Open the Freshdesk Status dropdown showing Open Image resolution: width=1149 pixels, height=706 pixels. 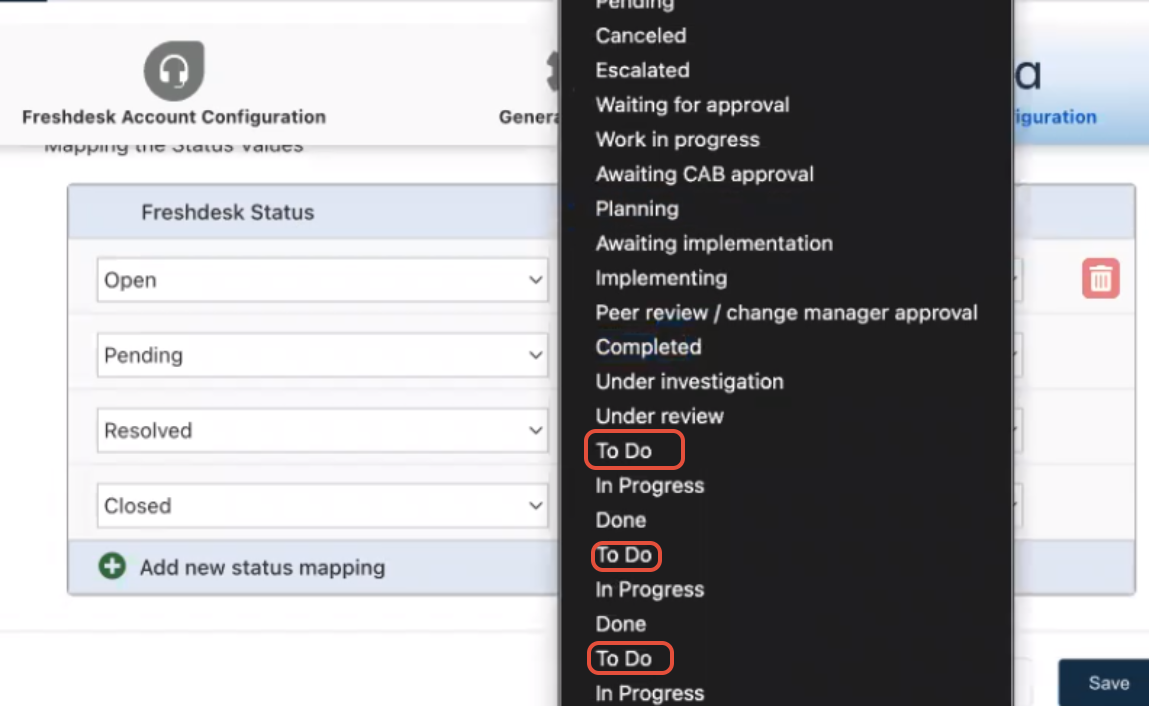click(x=322, y=279)
